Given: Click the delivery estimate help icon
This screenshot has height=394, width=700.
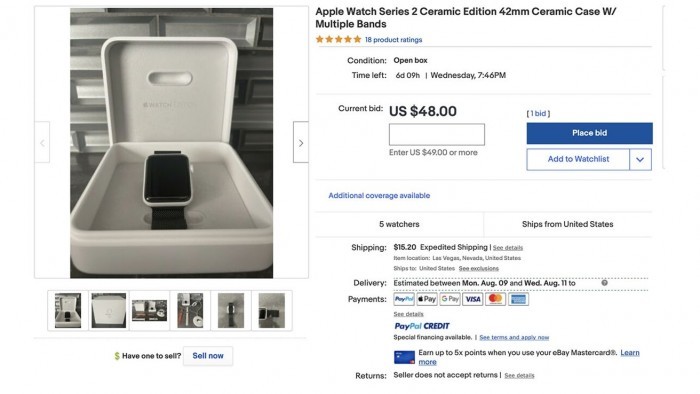Looking at the screenshot, I should [604, 283].
